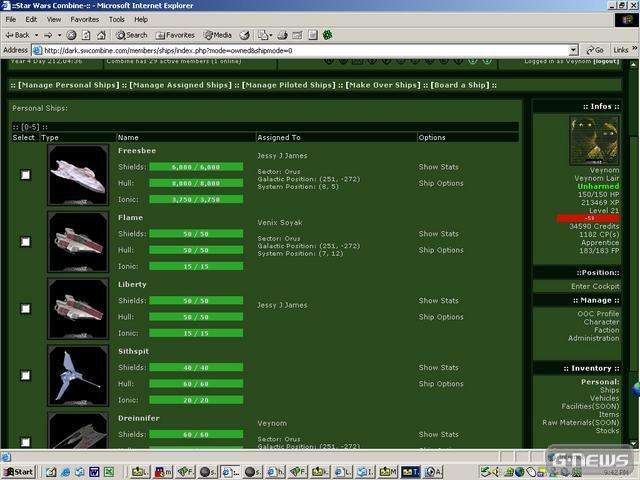The image size is (640, 480).
Task: Open the Search pane
Action: (131, 35)
